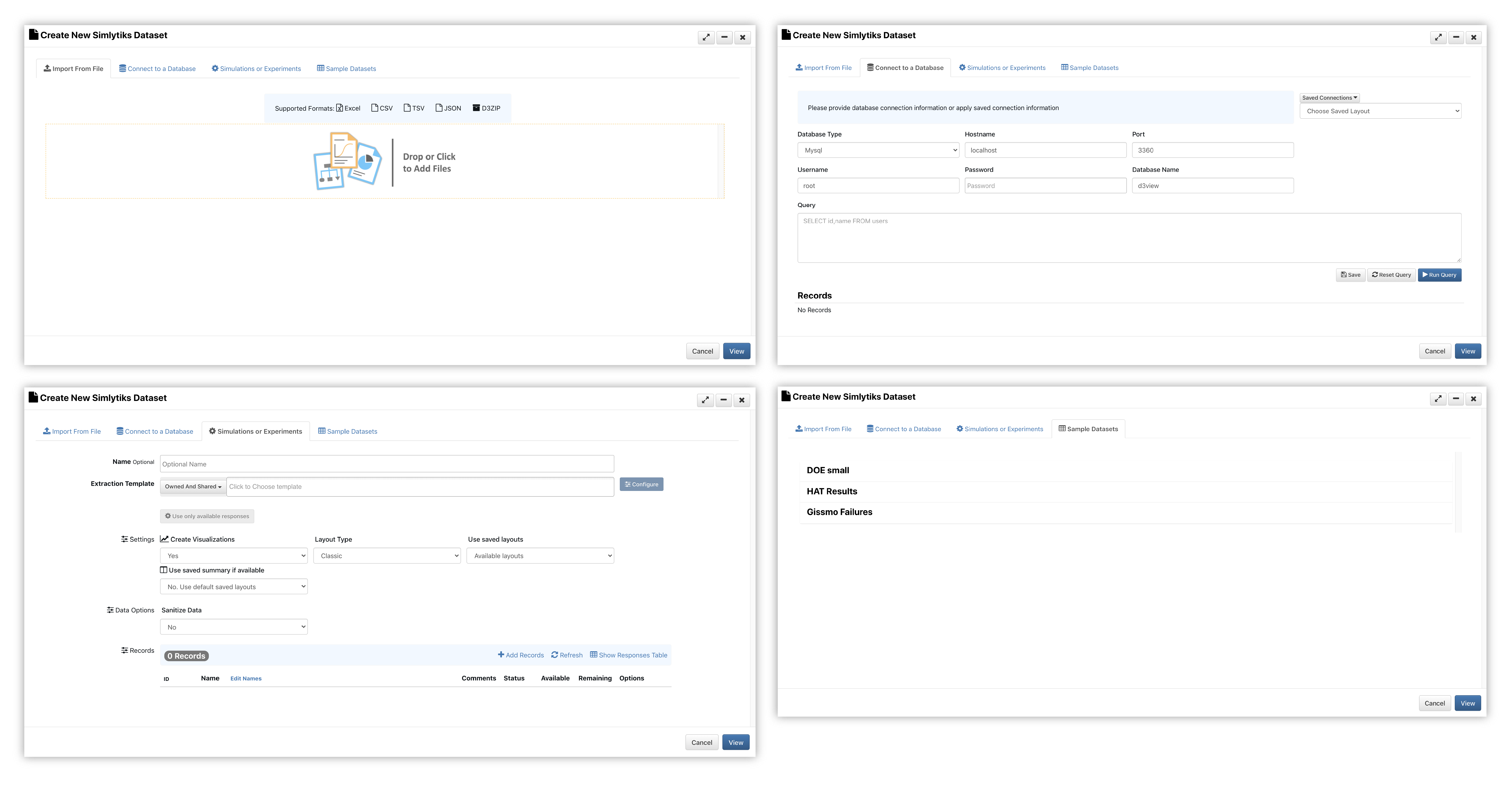Click the Run Query button

[1440, 275]
